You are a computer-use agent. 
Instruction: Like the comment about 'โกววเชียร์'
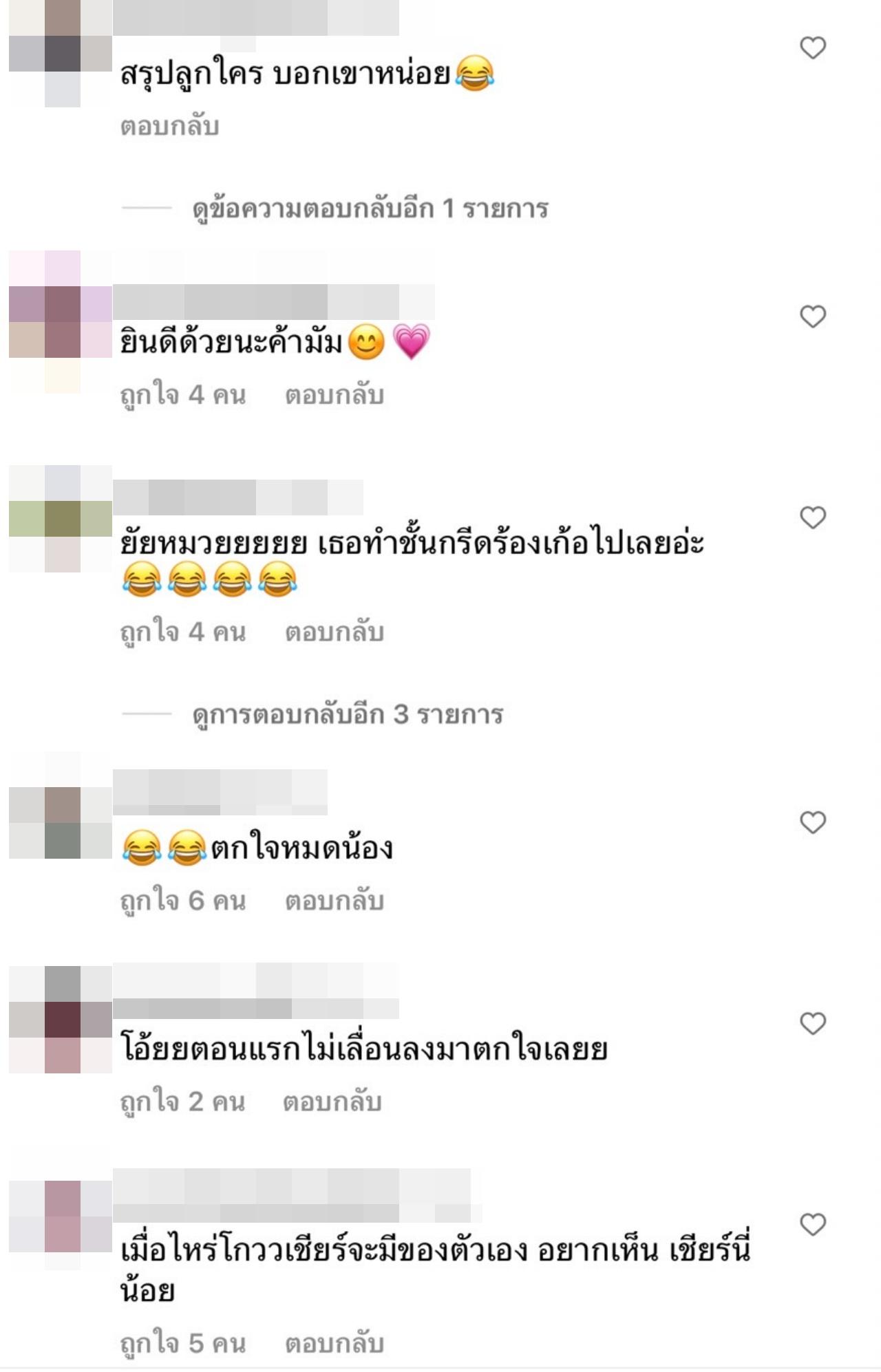(x=813, y=1225)
